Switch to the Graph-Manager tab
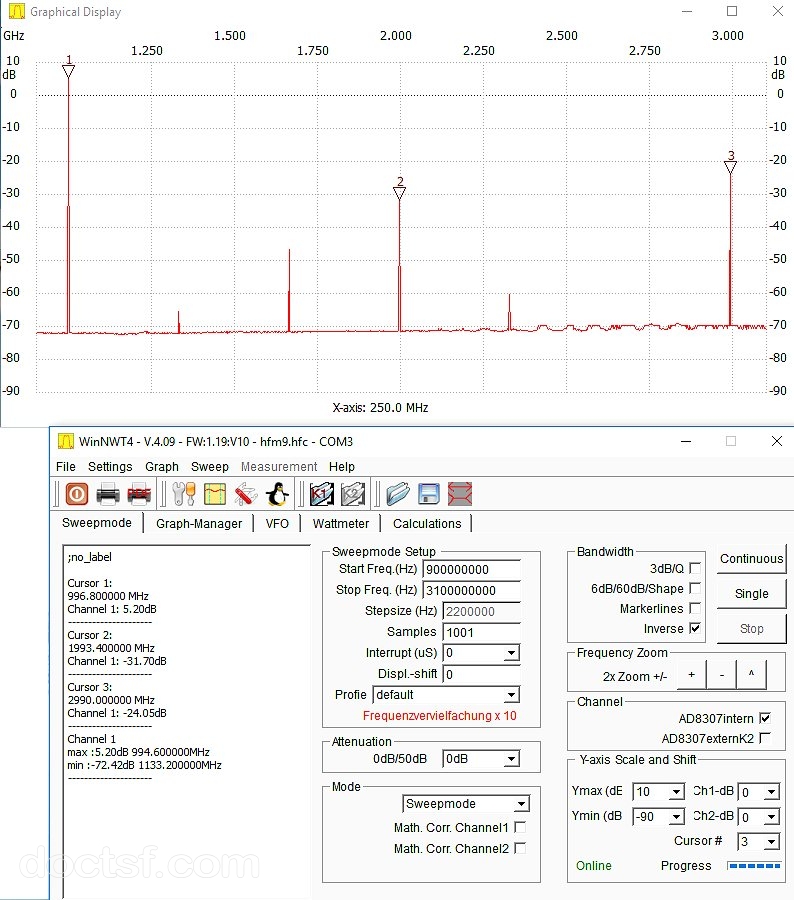Image resolution: width=794 pixels, height=900 pixels. (199, 523)
